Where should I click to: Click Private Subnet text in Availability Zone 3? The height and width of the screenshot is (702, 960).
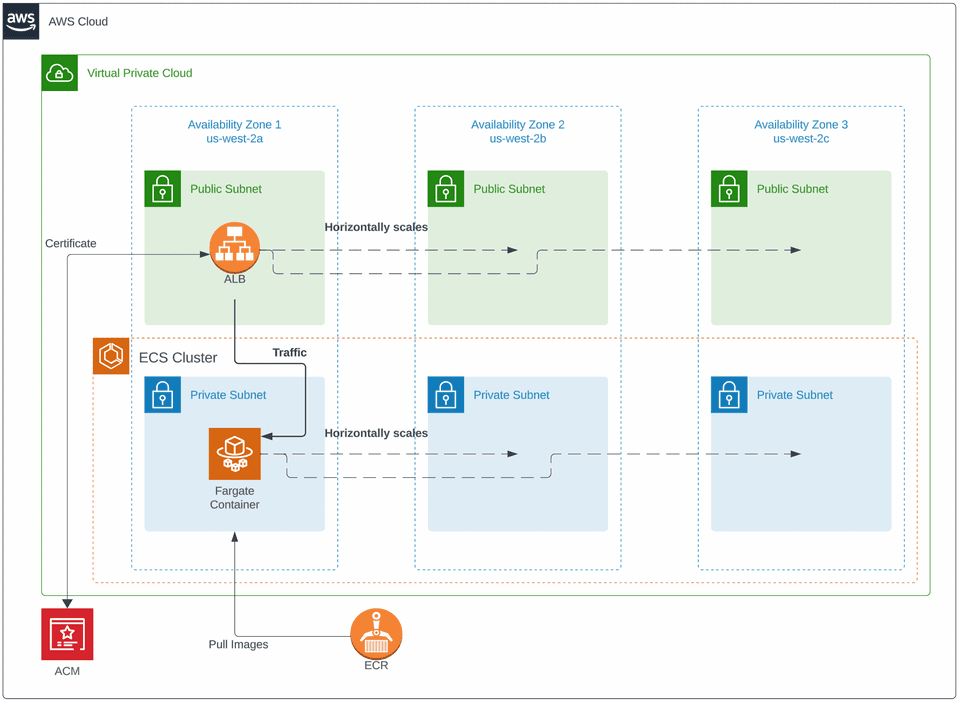pos(795,395)
